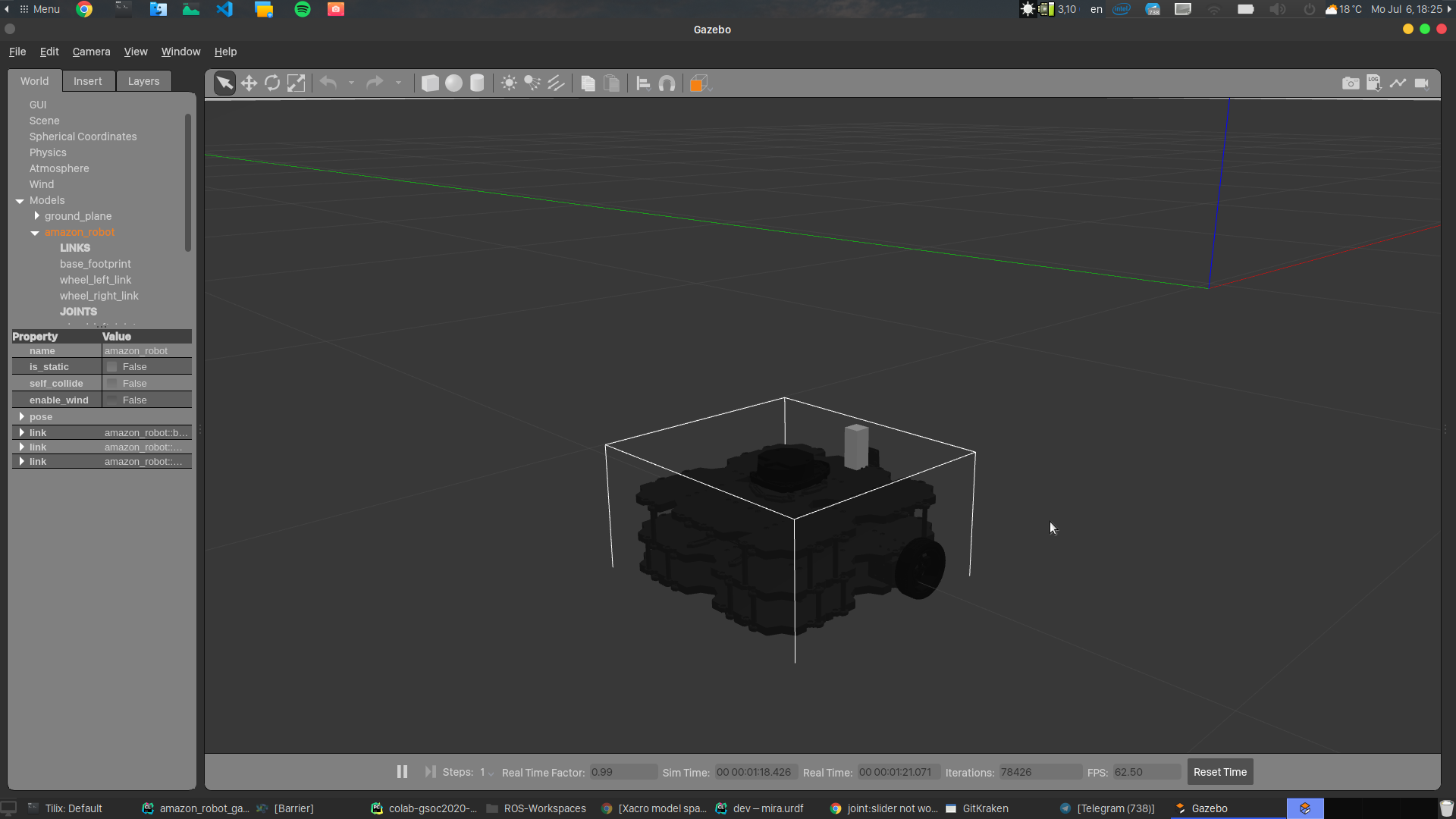Image resolution: width=1456 pixels, height=819 pixels.
Task: Pause the simulation
Action: 402,771
